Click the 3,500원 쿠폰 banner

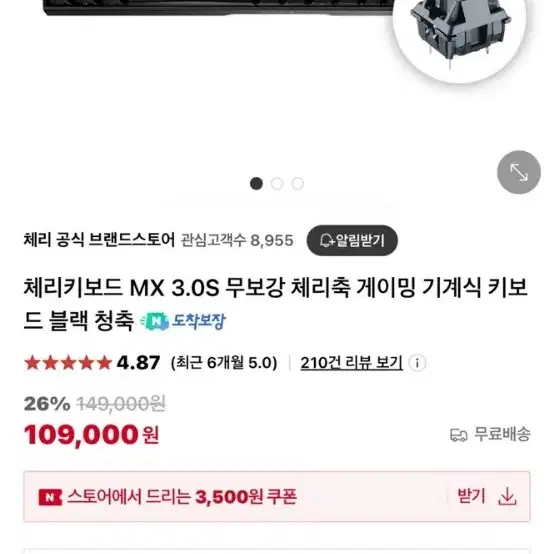tap(277, 496)
